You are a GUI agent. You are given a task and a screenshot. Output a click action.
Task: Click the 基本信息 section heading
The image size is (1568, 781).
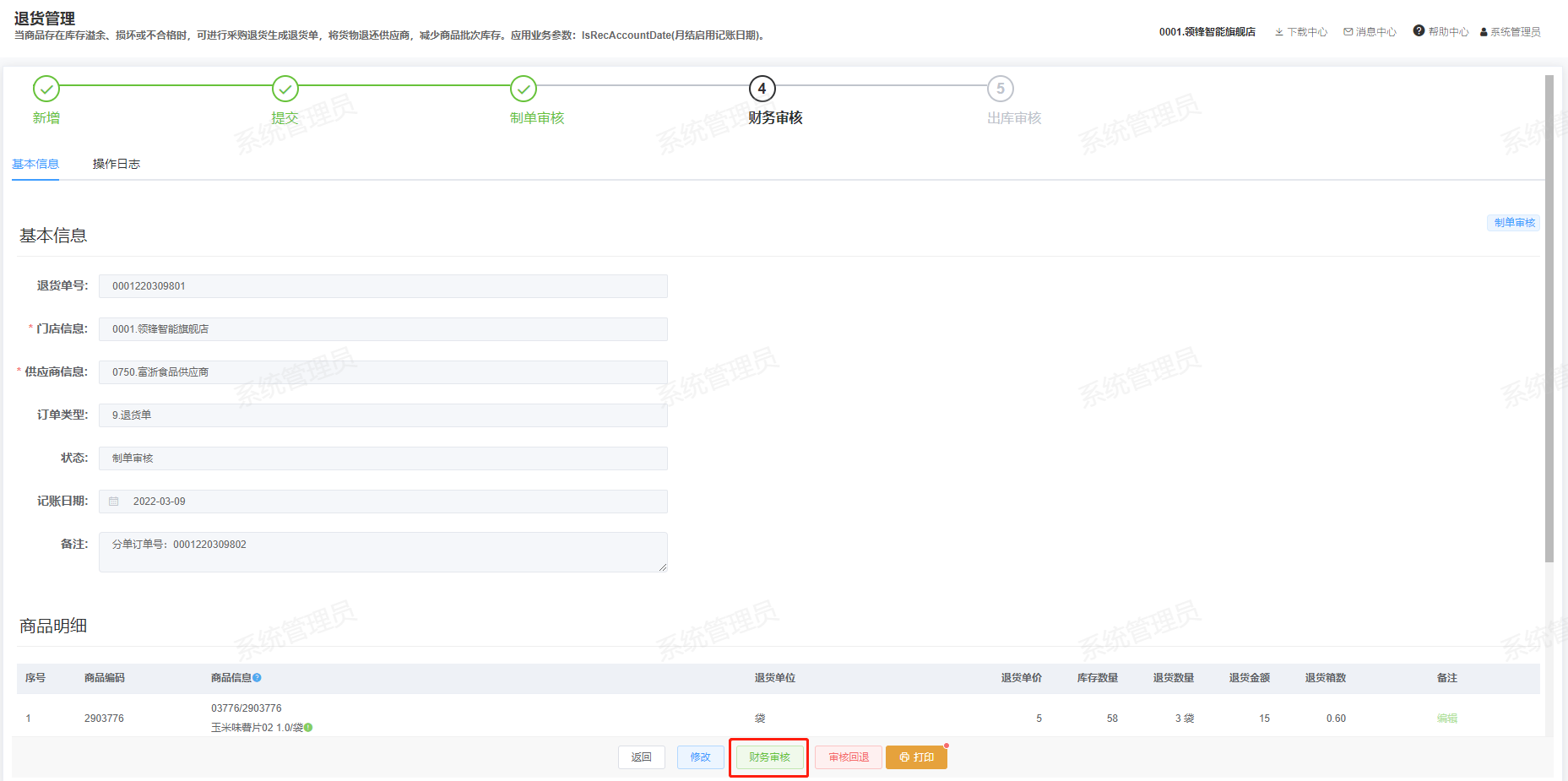pos(53,236)
